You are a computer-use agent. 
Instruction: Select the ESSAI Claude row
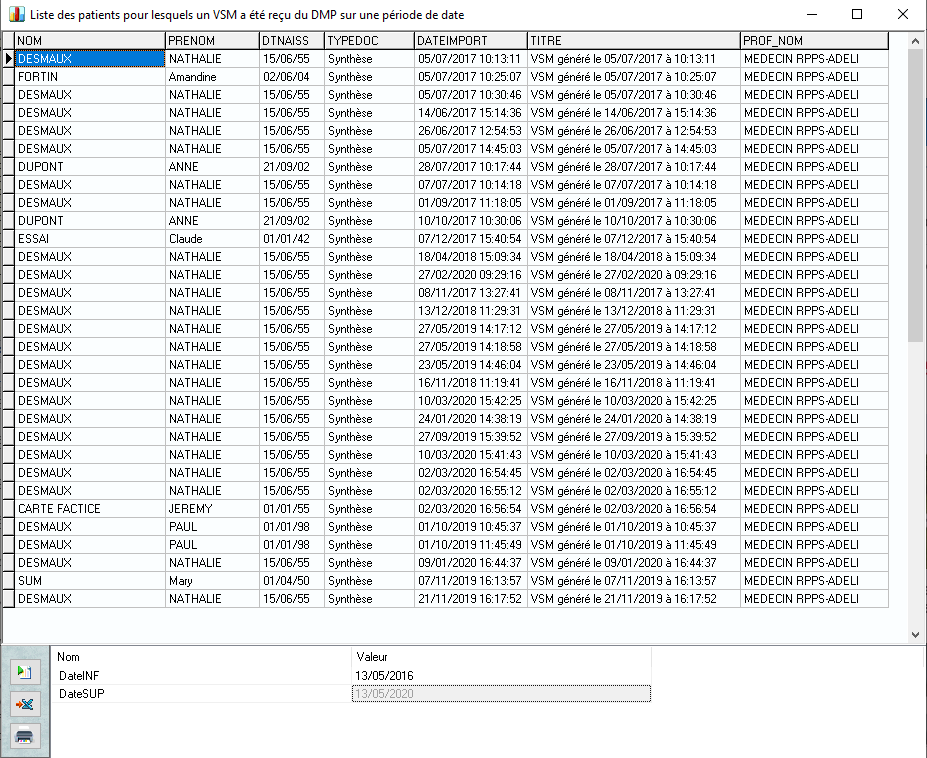coord(89,239)
